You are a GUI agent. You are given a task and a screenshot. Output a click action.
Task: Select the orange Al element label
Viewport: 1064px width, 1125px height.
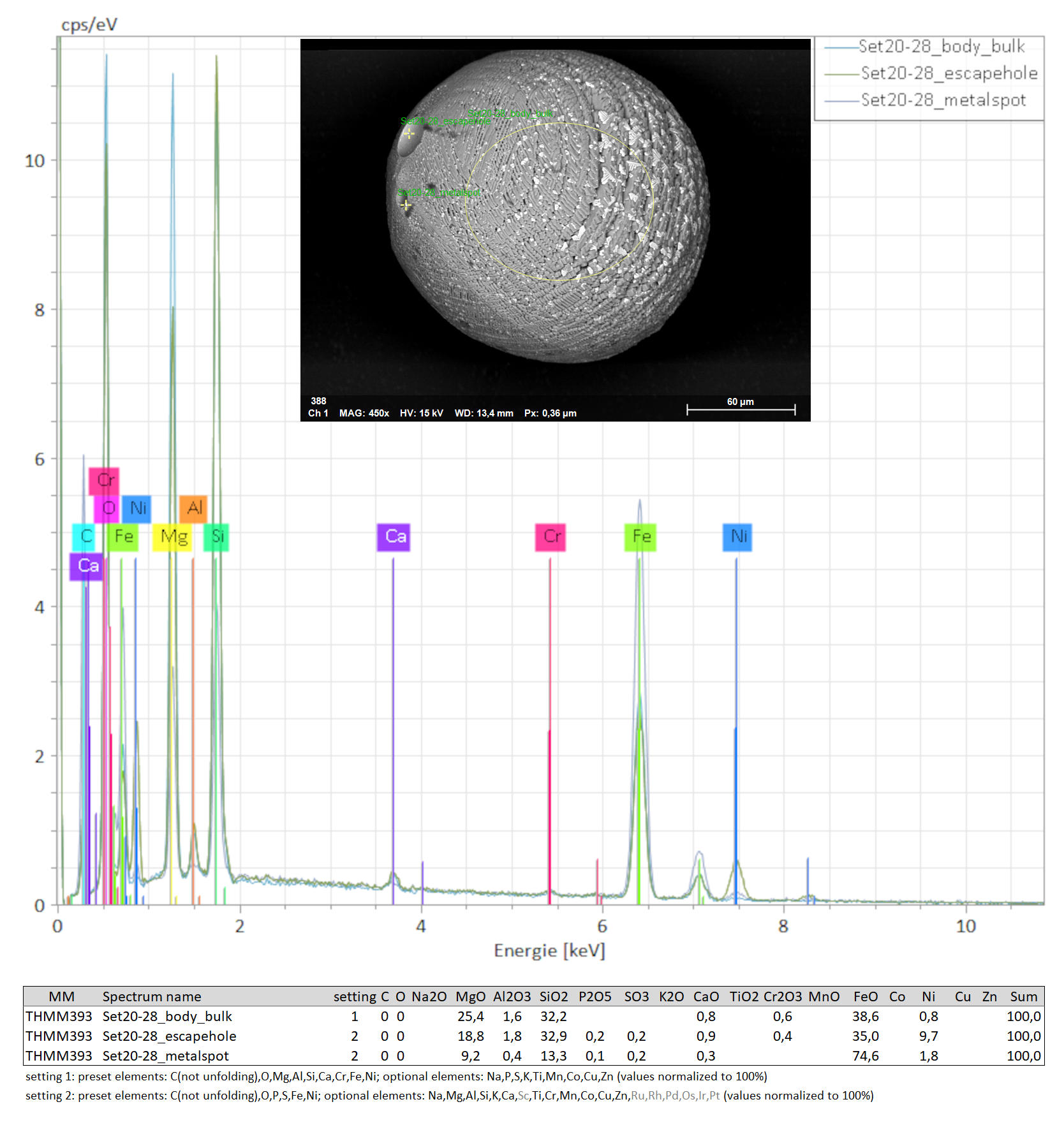pos(193,508)
